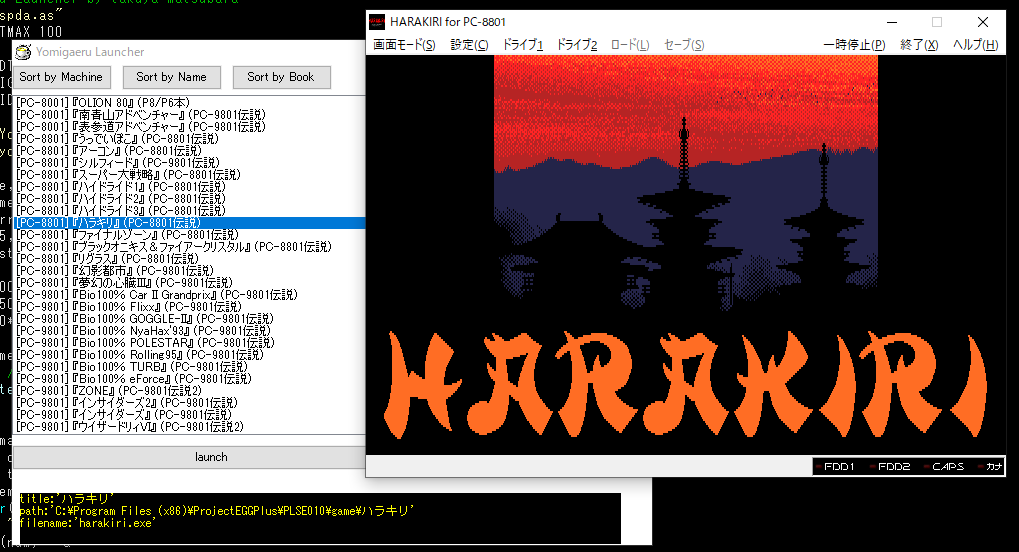Viewport: 1019px width, 552px height.
Task: Select the highlighted 『ハラキリ』 list entry
Action: (x=189, y=223)
